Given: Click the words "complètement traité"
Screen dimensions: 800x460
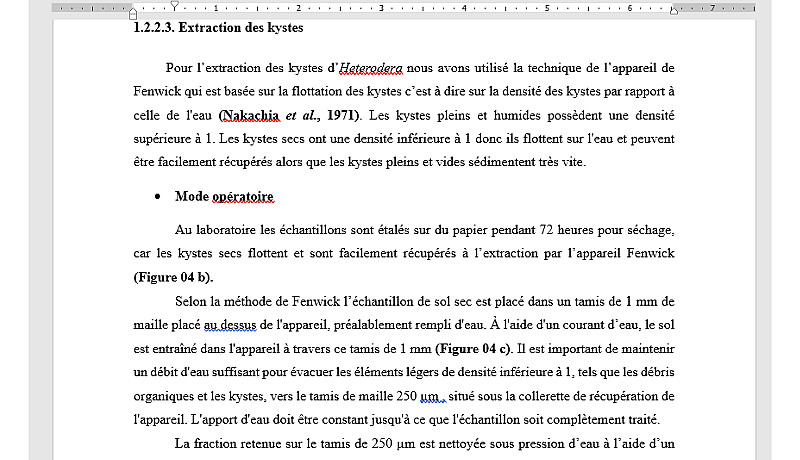Looking at the screenshot, I should point(604,420).
